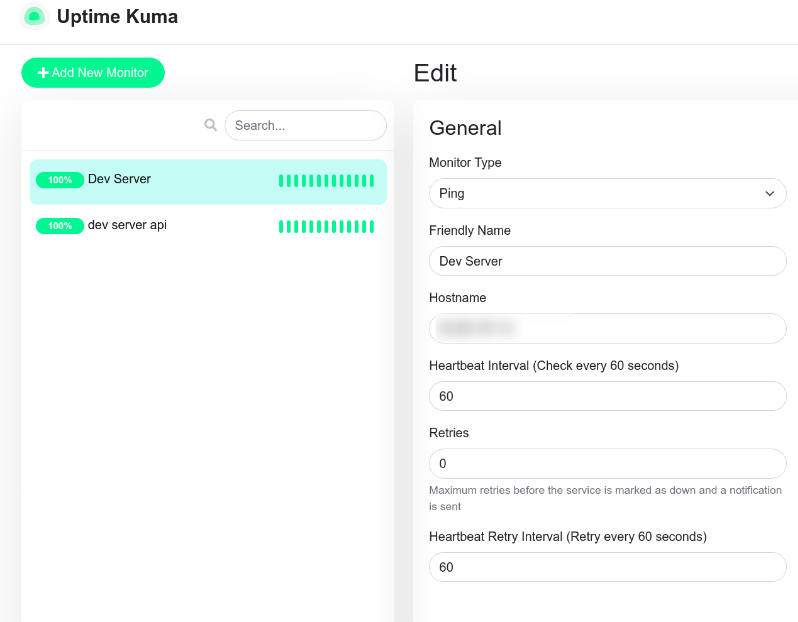The width and height of the screenshot is (798, 622).
Task: Click oldest heartbeat pill in Dev Server row
Action: 281,181
